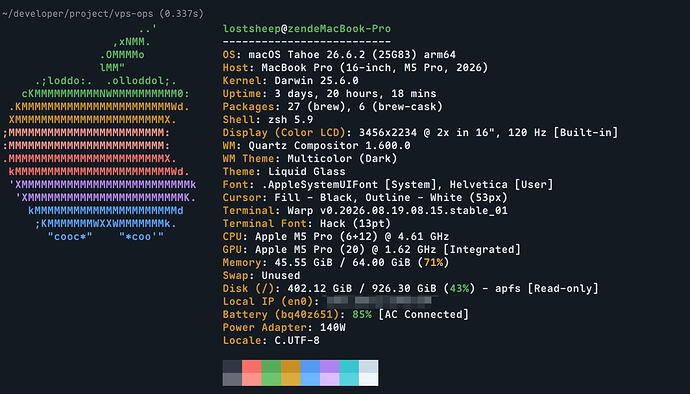Click the green color swatch in palette

(271, 373)
